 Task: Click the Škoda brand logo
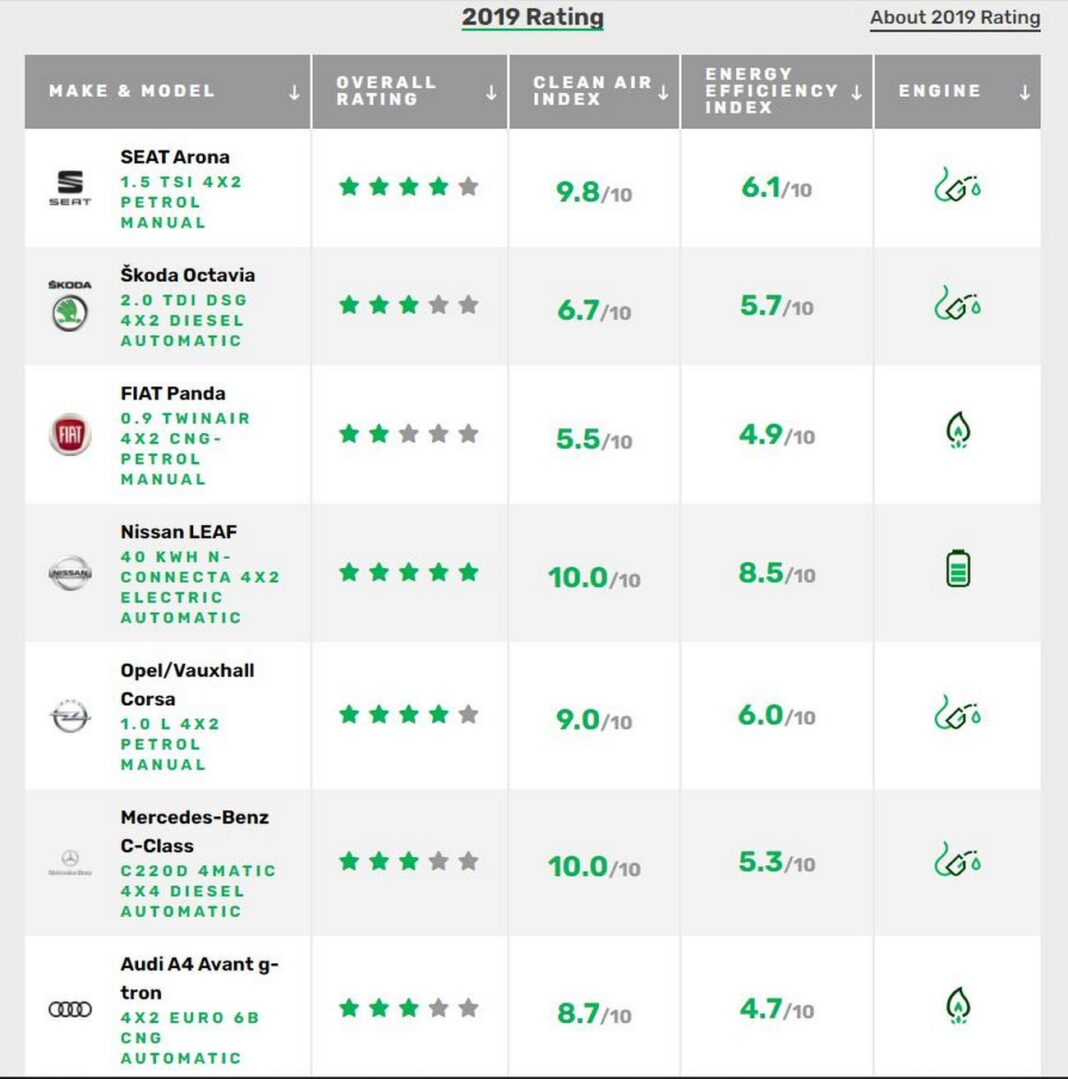(70, 307)
